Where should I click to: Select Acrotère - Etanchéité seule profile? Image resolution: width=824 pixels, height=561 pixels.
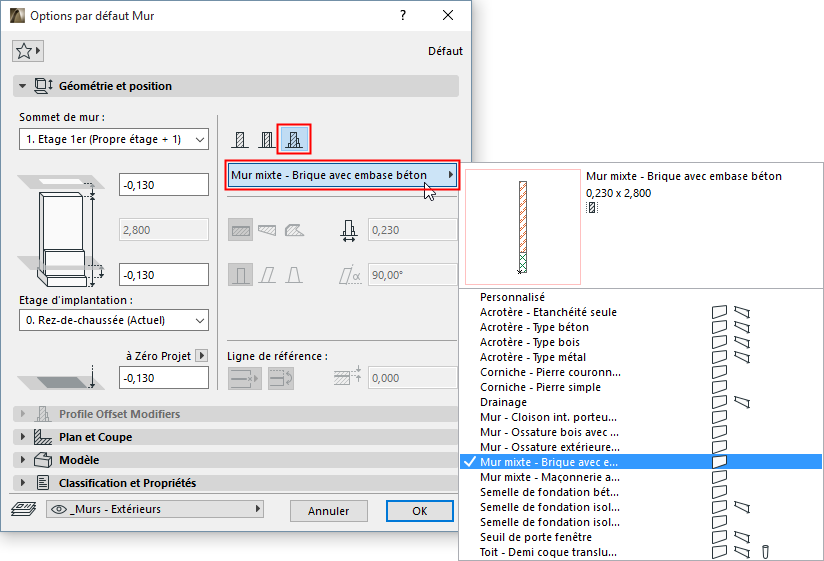pos(641,312)
